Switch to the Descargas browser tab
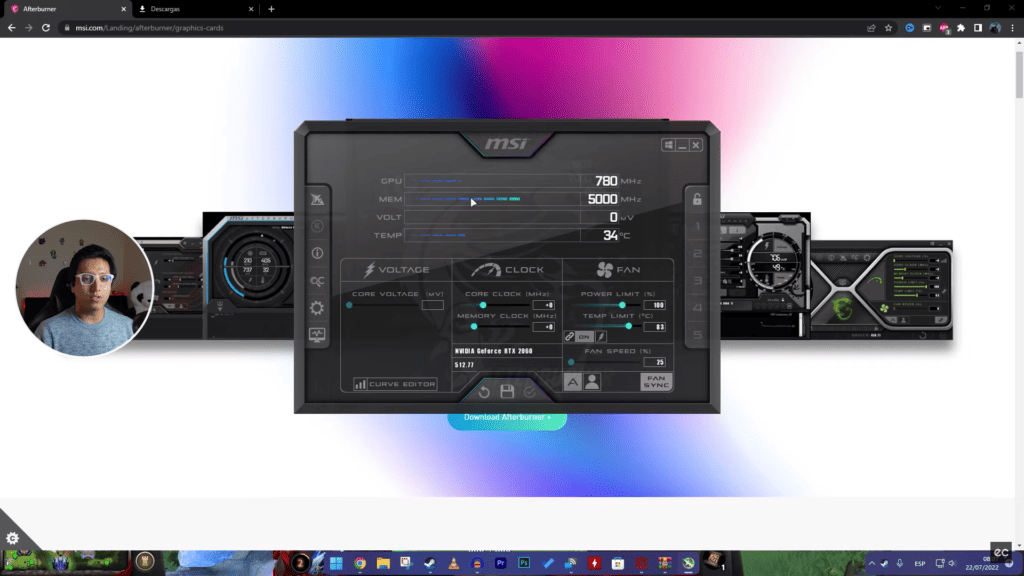Image resolution: width=1024 pixels, height=576 pixels. coord(194,9)
